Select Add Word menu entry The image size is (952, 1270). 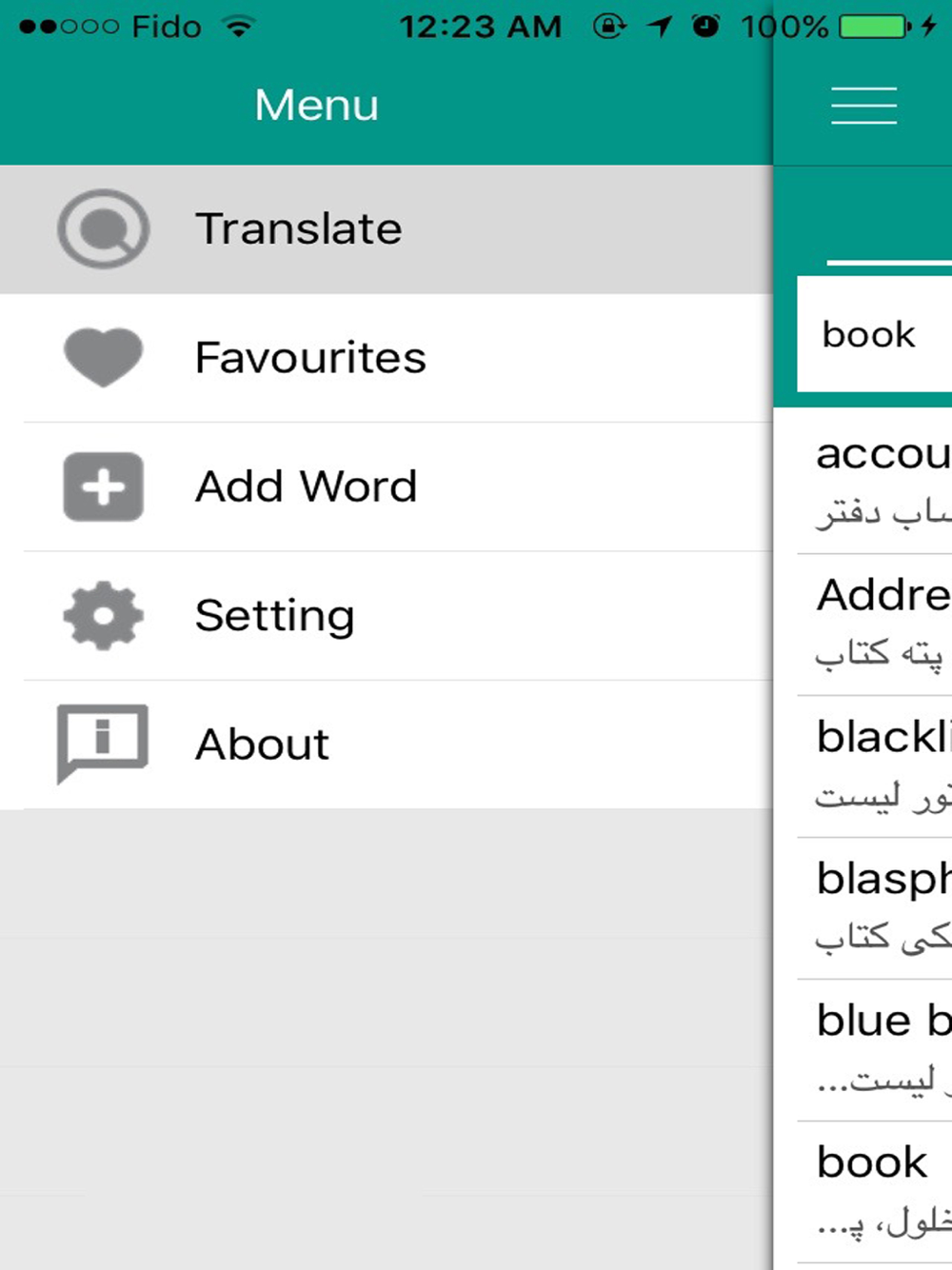point(387,486)
